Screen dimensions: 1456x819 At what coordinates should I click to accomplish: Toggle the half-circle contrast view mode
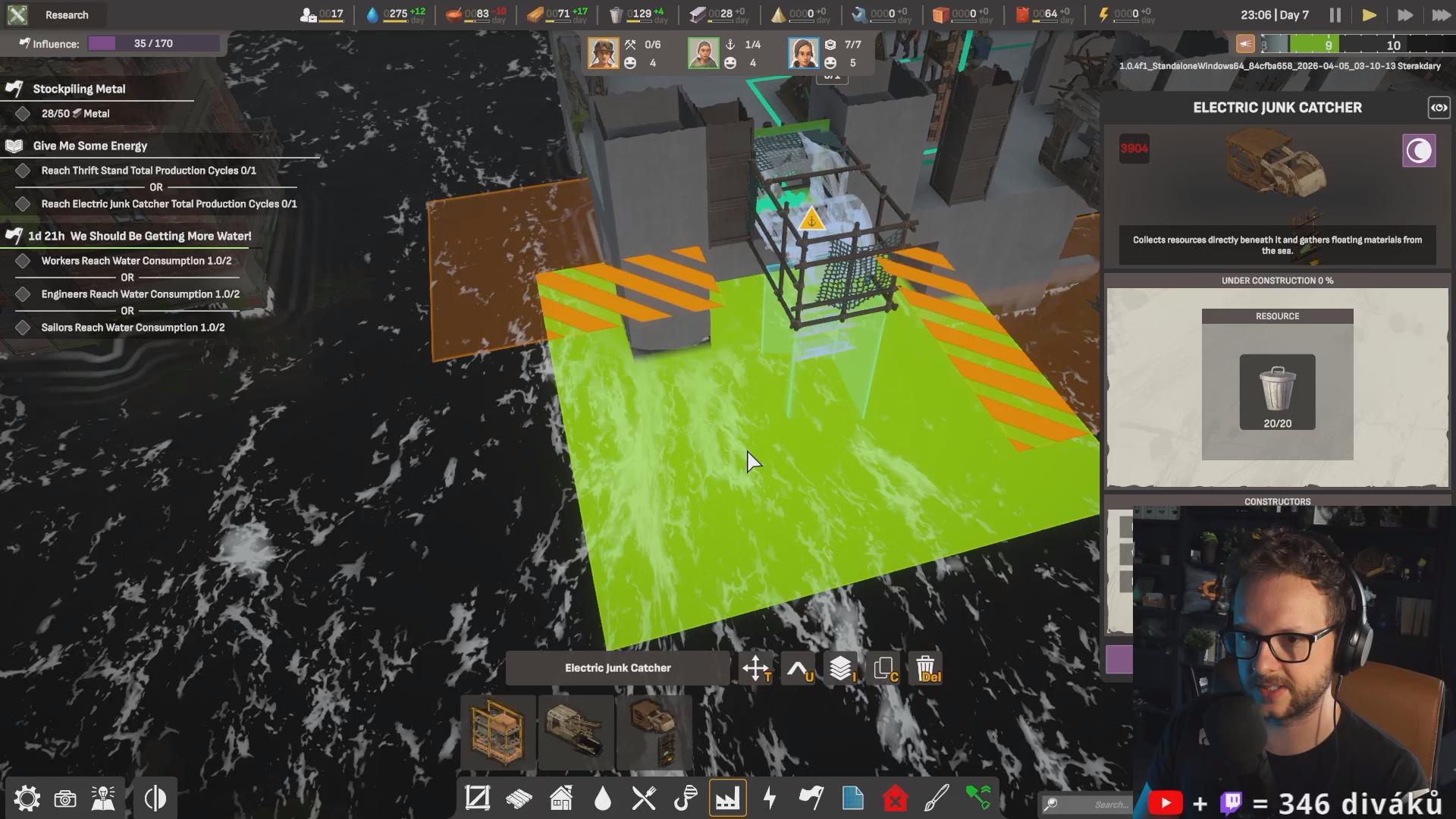tap(155, 799)
